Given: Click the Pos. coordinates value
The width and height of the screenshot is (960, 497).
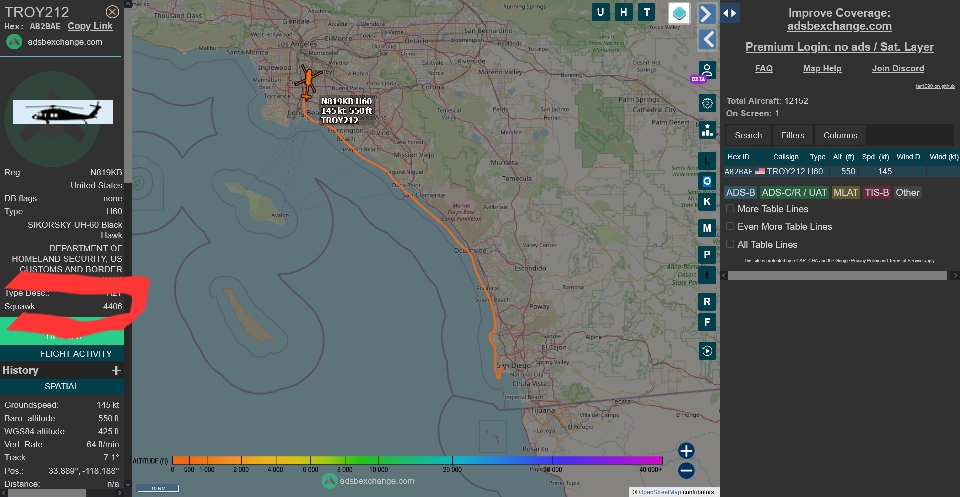Looking at the screenshot, I should coord(84,471).
